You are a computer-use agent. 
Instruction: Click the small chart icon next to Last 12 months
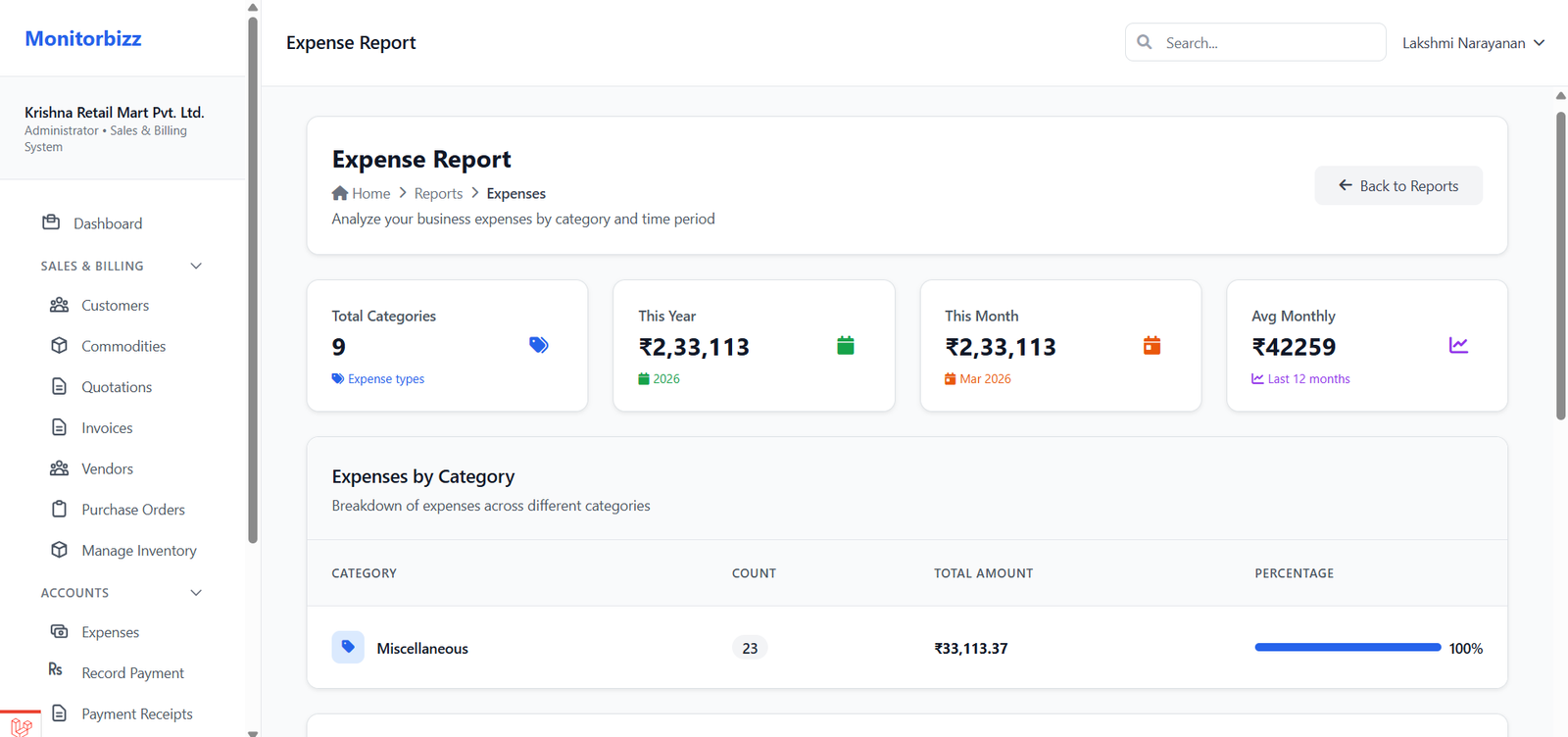click(x=1257, y=378)
